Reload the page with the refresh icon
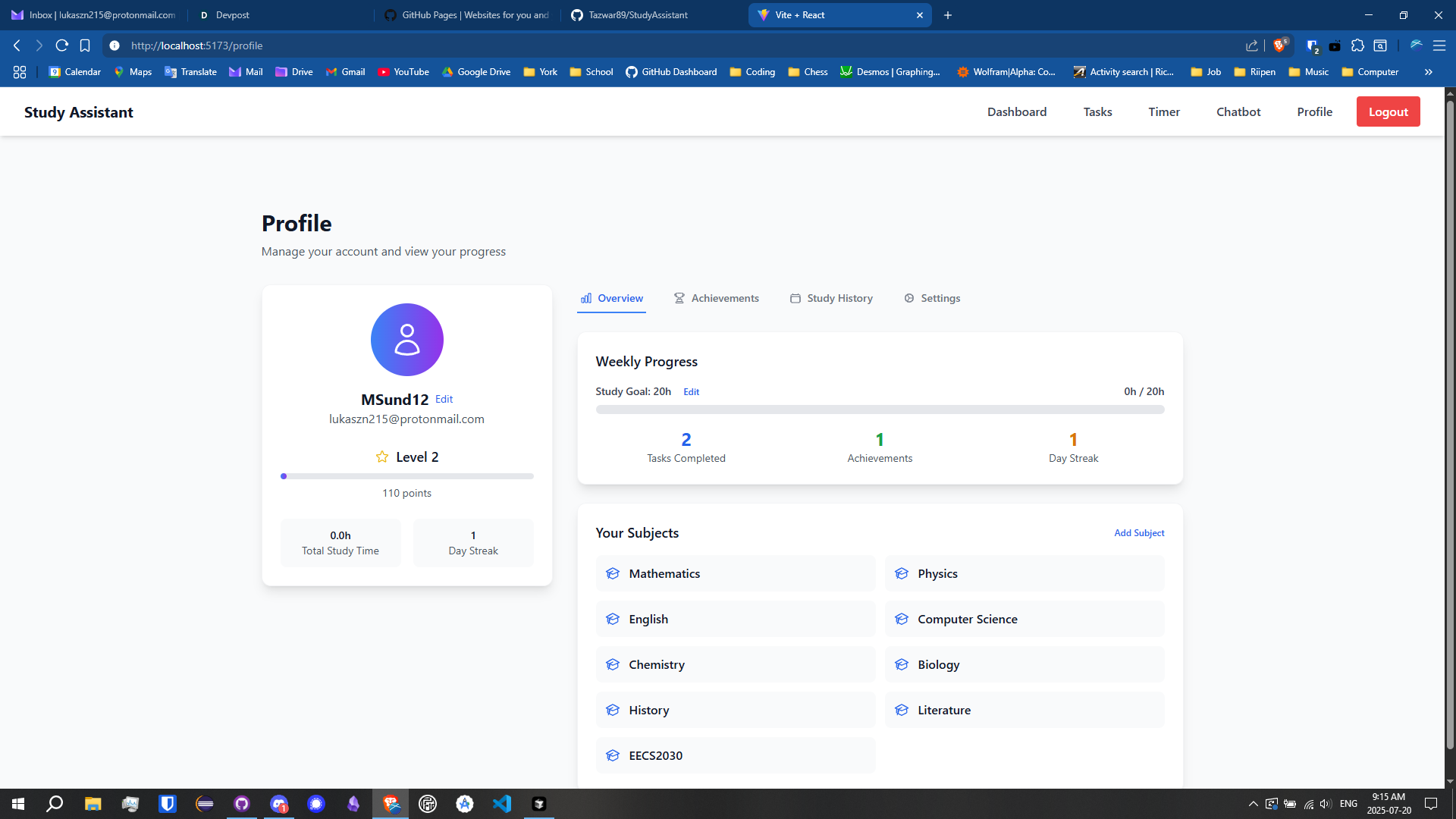This screenshot has width=1456, height=819. (62, 45)
